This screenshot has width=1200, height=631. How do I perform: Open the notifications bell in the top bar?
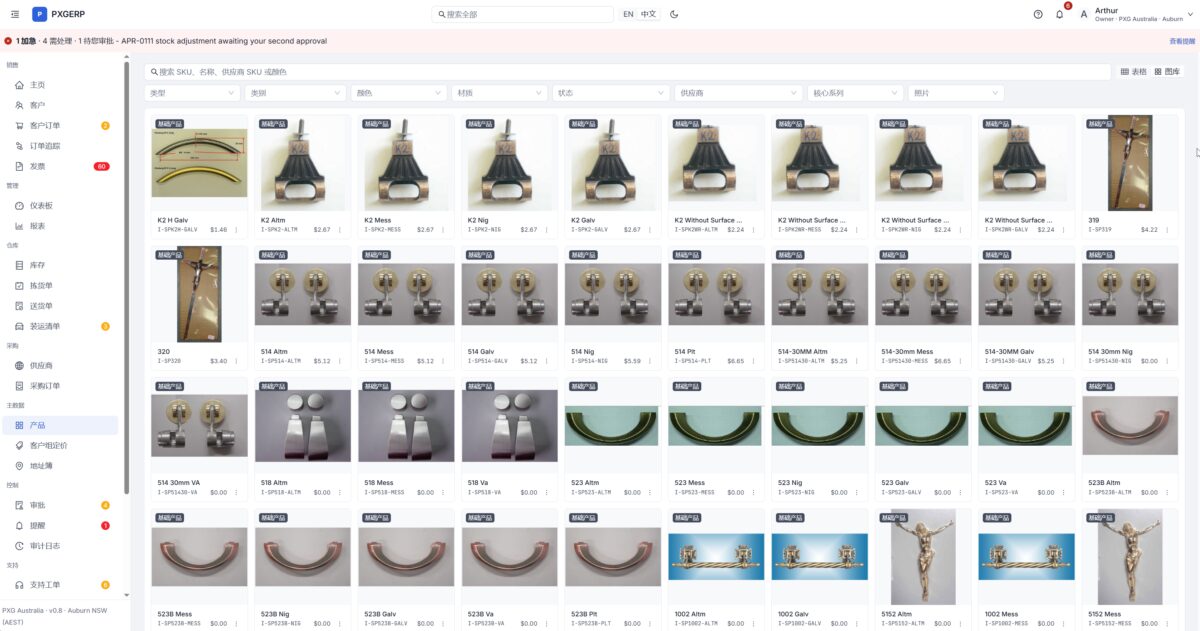[x=1060, y=14]
